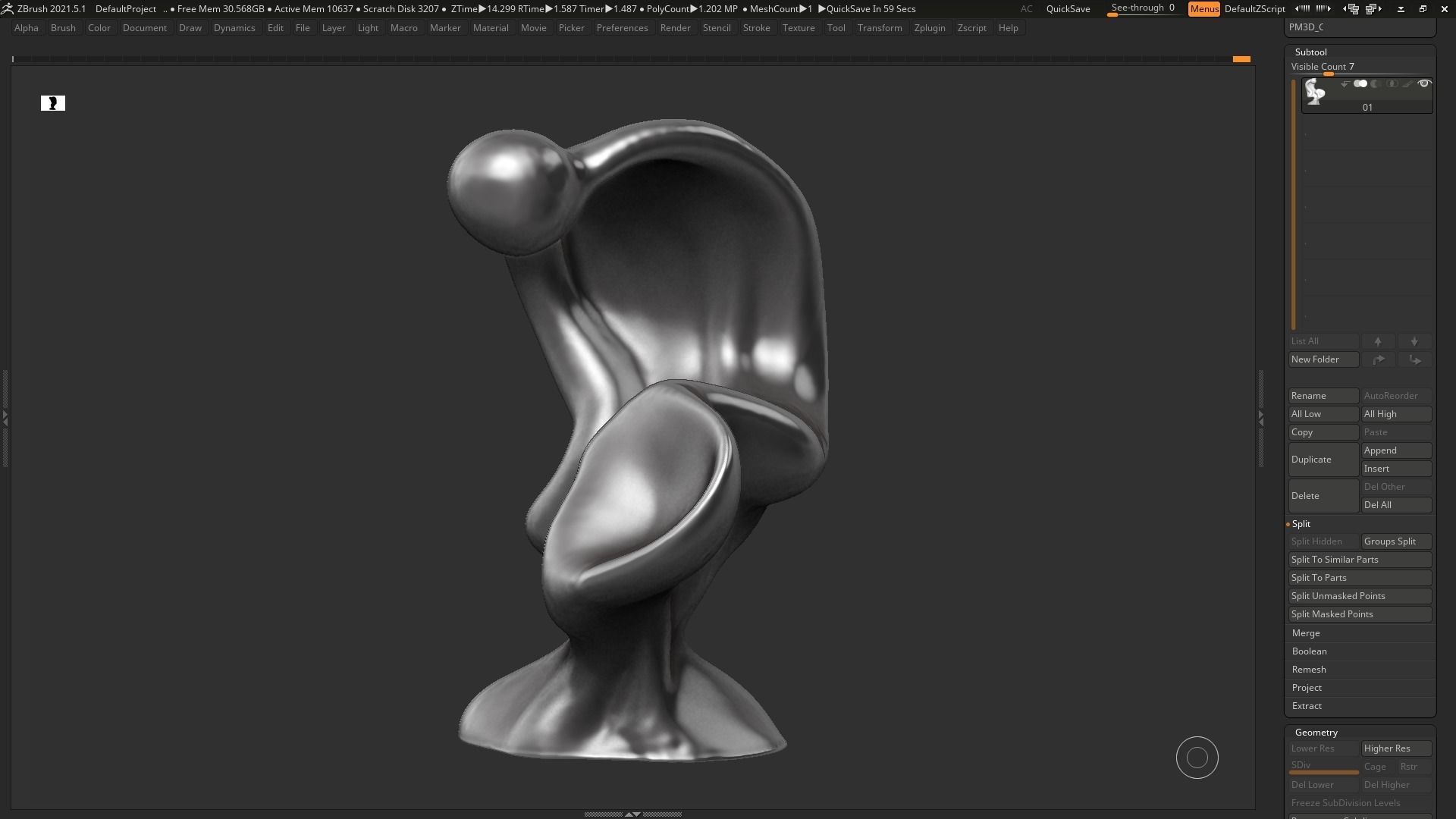
Task: Toggle the subtool polypaint brush icon
Action: 1407,84
